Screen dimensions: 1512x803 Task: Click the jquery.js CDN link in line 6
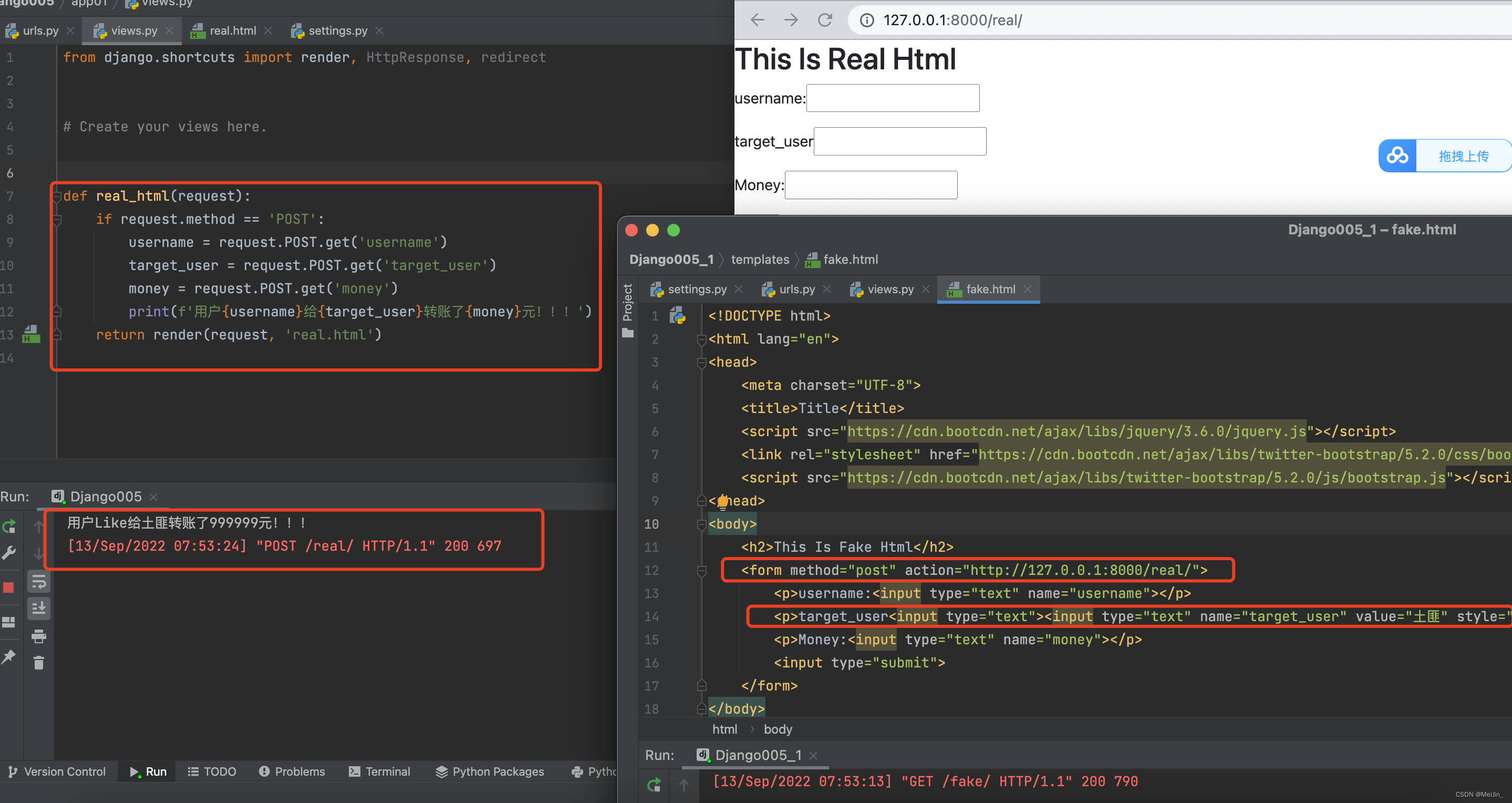point(1076,431)
